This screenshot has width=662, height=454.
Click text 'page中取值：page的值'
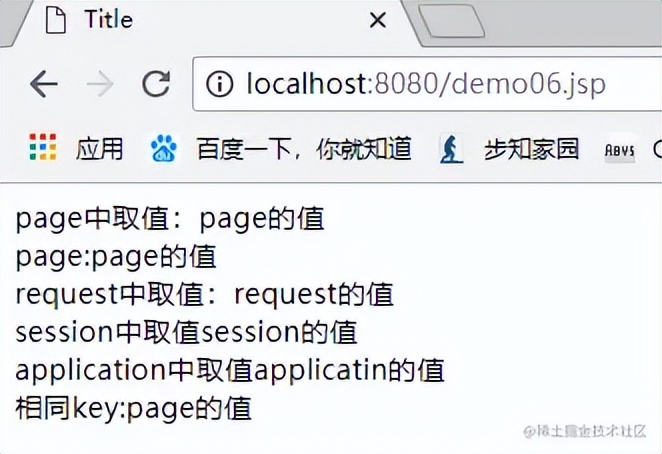point(170,220)
